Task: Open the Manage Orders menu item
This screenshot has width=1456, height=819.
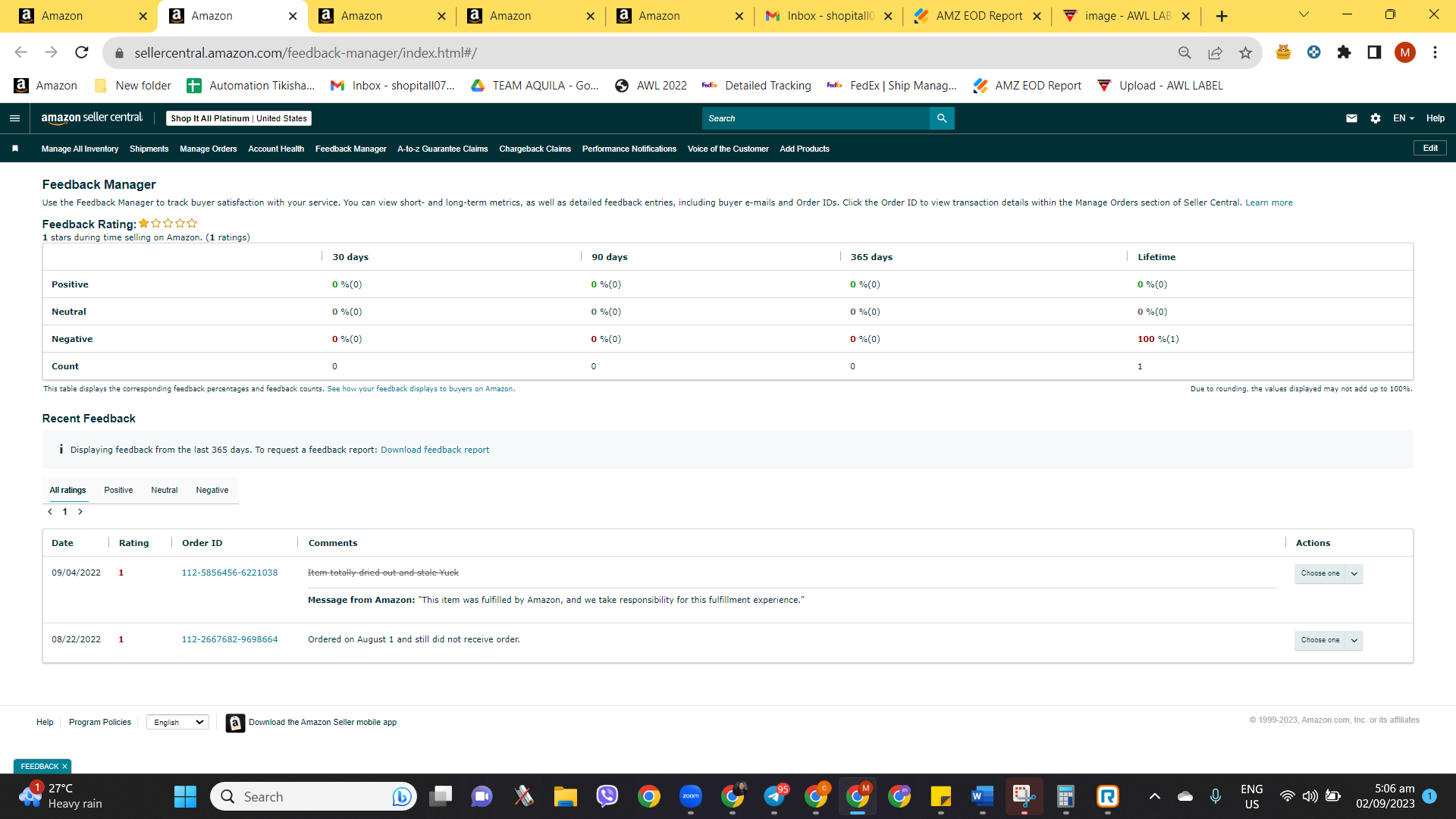Action: point(209,149)
